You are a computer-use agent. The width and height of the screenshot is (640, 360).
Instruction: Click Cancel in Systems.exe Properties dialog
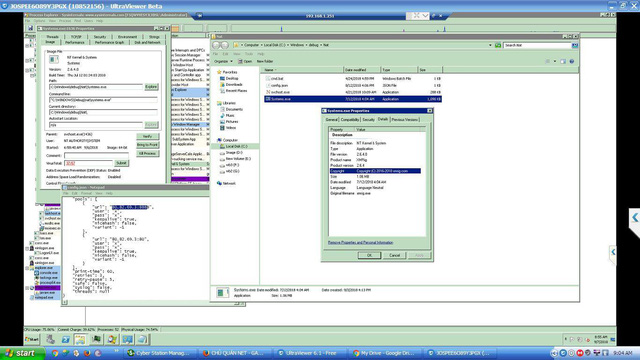(x=394, y=255)
